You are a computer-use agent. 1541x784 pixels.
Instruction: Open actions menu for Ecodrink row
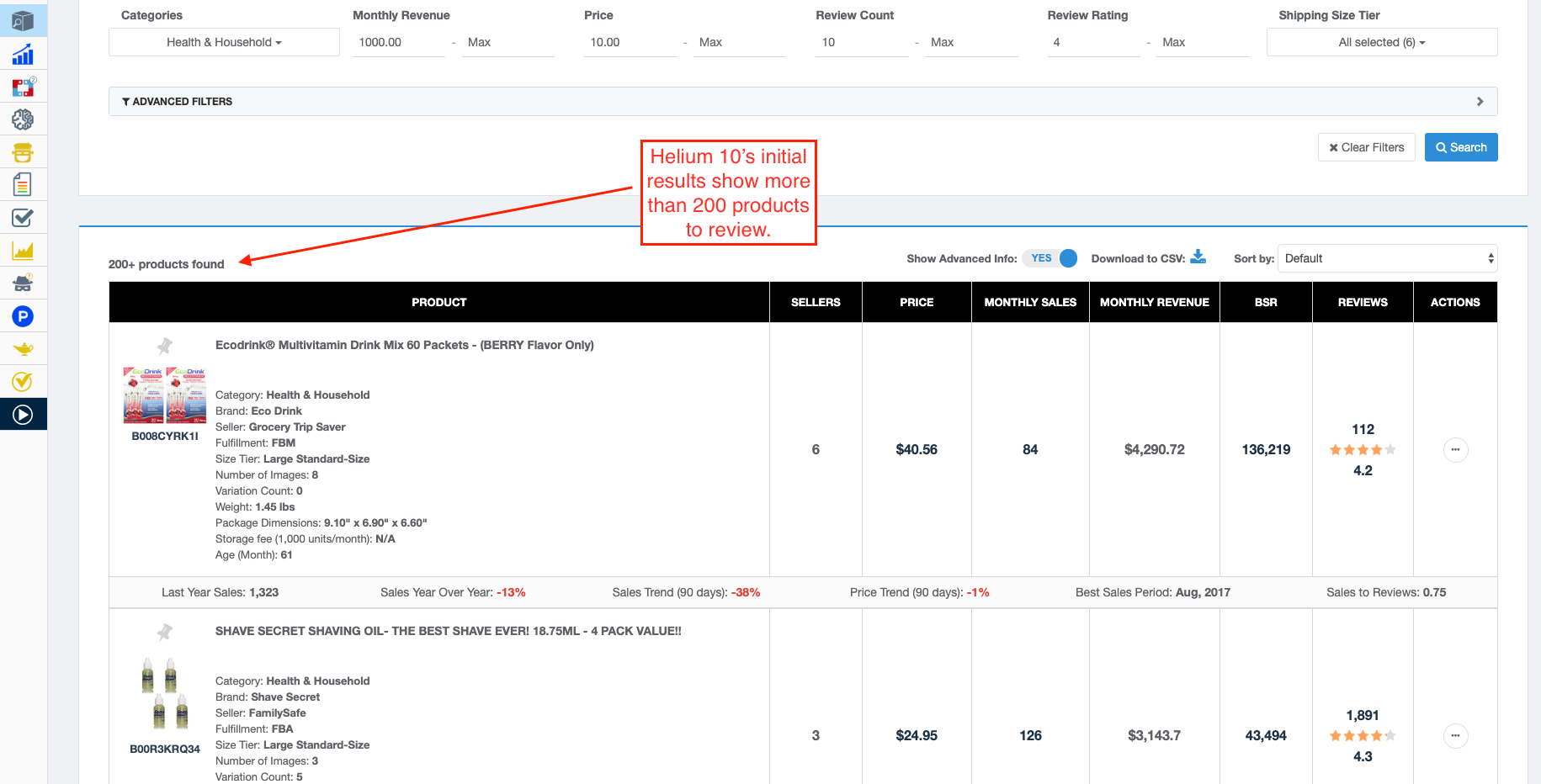[x=1455, y=450]
